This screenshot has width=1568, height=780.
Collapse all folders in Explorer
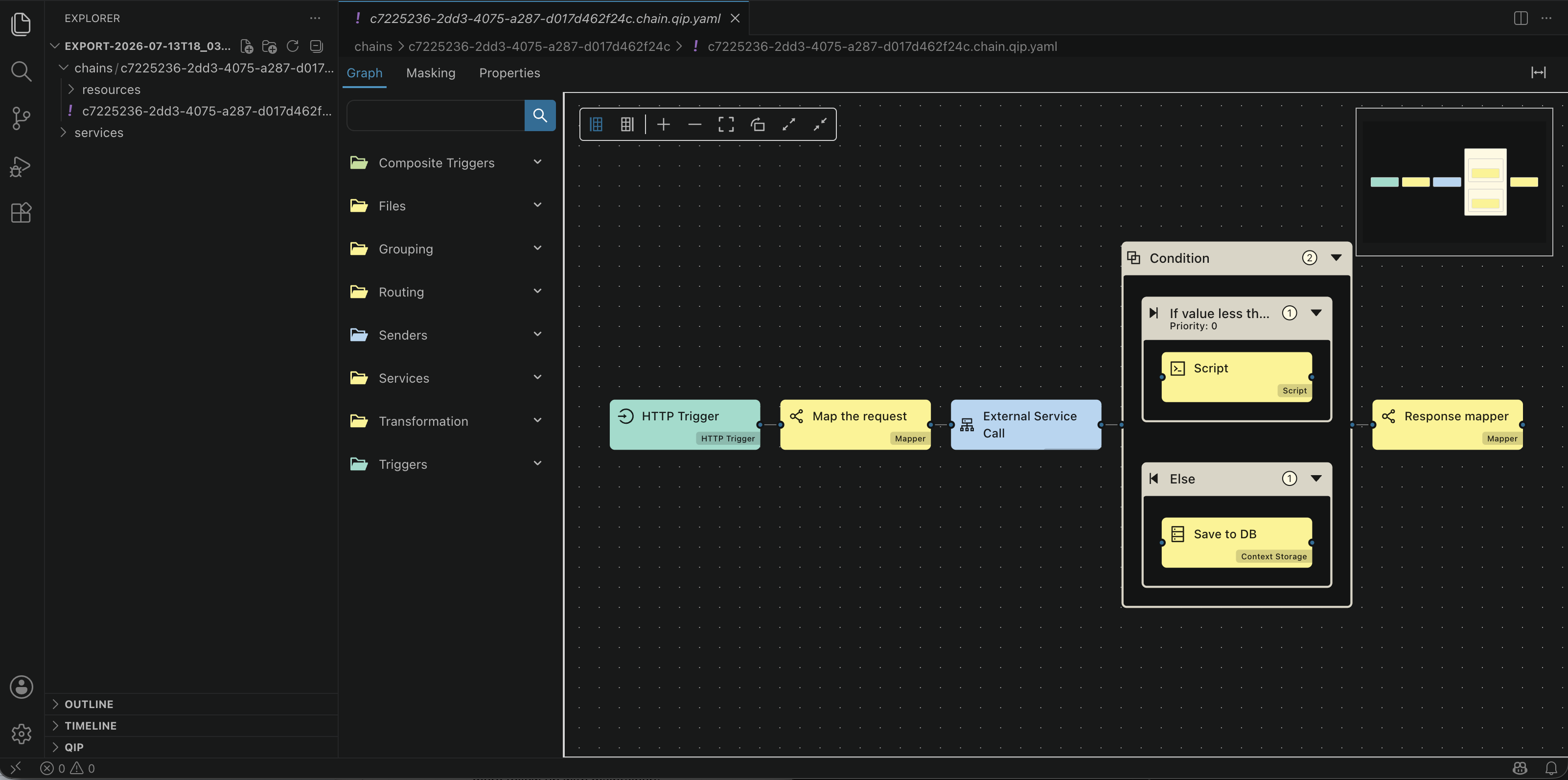(316, 46)
